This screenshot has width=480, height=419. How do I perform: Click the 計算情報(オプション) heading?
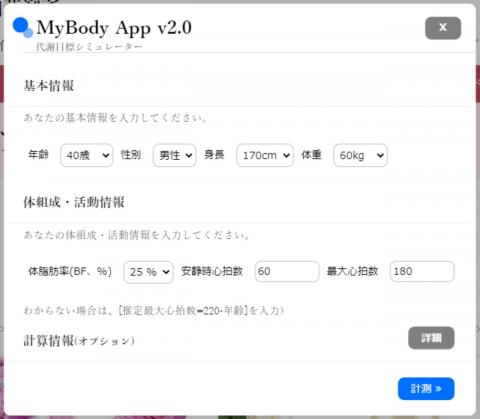point(79,341)
